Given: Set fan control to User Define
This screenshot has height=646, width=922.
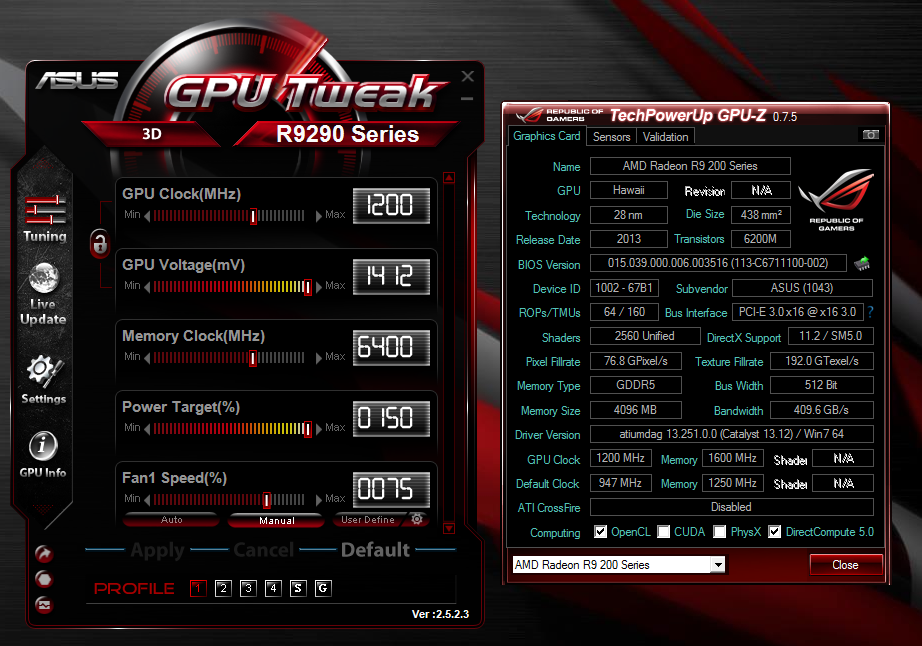Looking at the screenshot, I should (369, 520).
